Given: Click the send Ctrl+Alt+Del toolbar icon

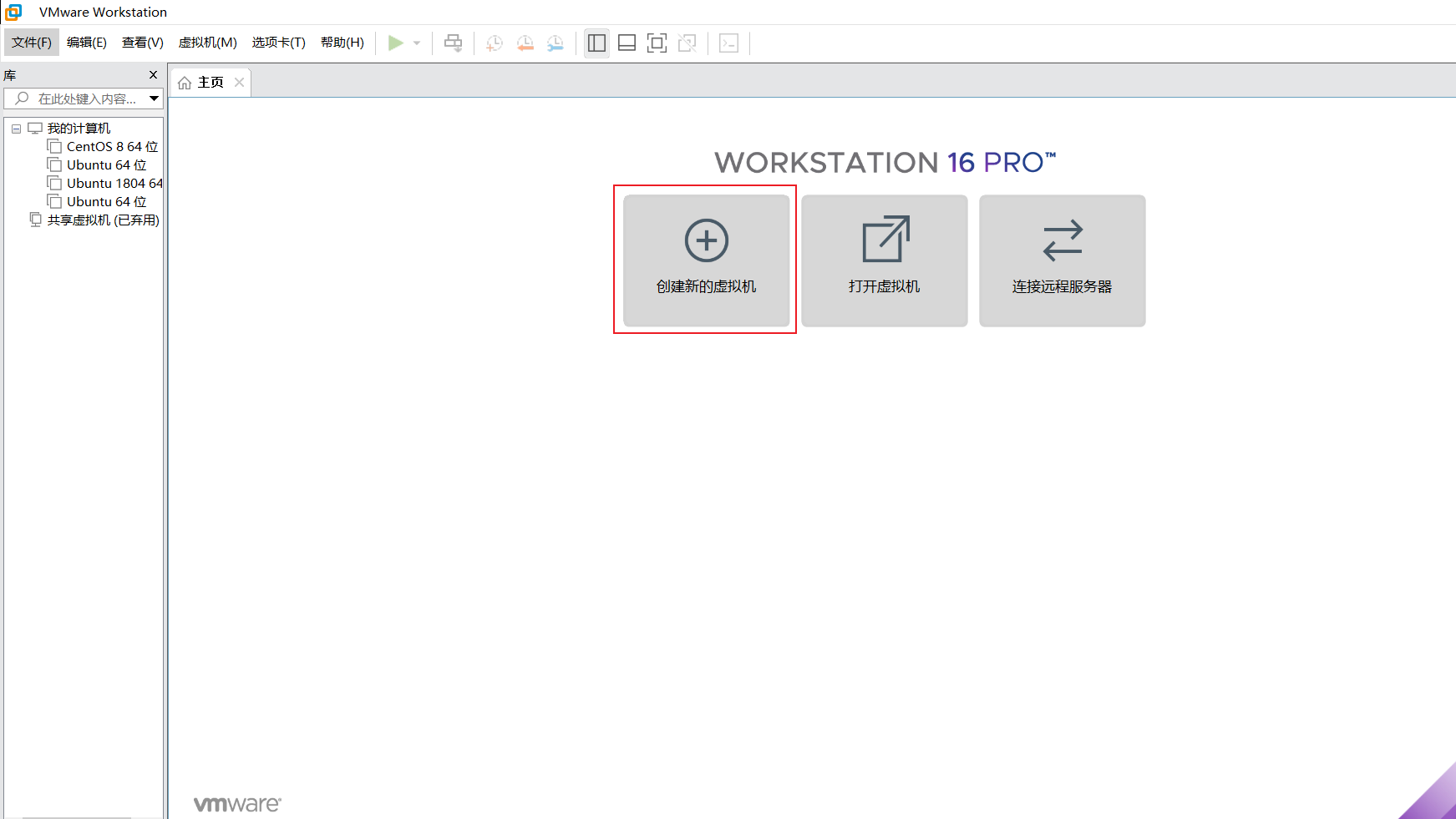Looking at the screenshot, I should (453, 43).
